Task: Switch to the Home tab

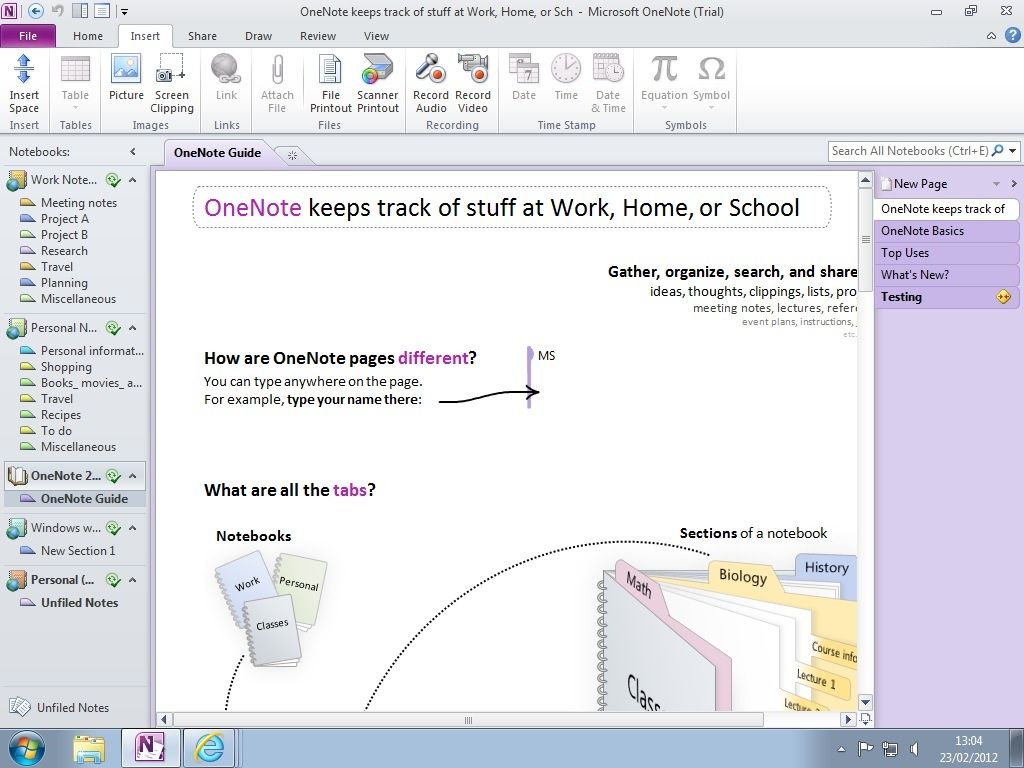Action: coord(88,36)
